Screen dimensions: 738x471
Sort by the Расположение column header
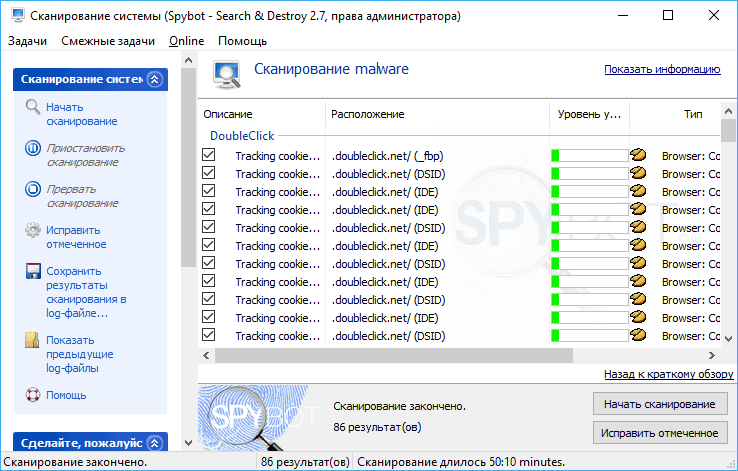(437, 114)
